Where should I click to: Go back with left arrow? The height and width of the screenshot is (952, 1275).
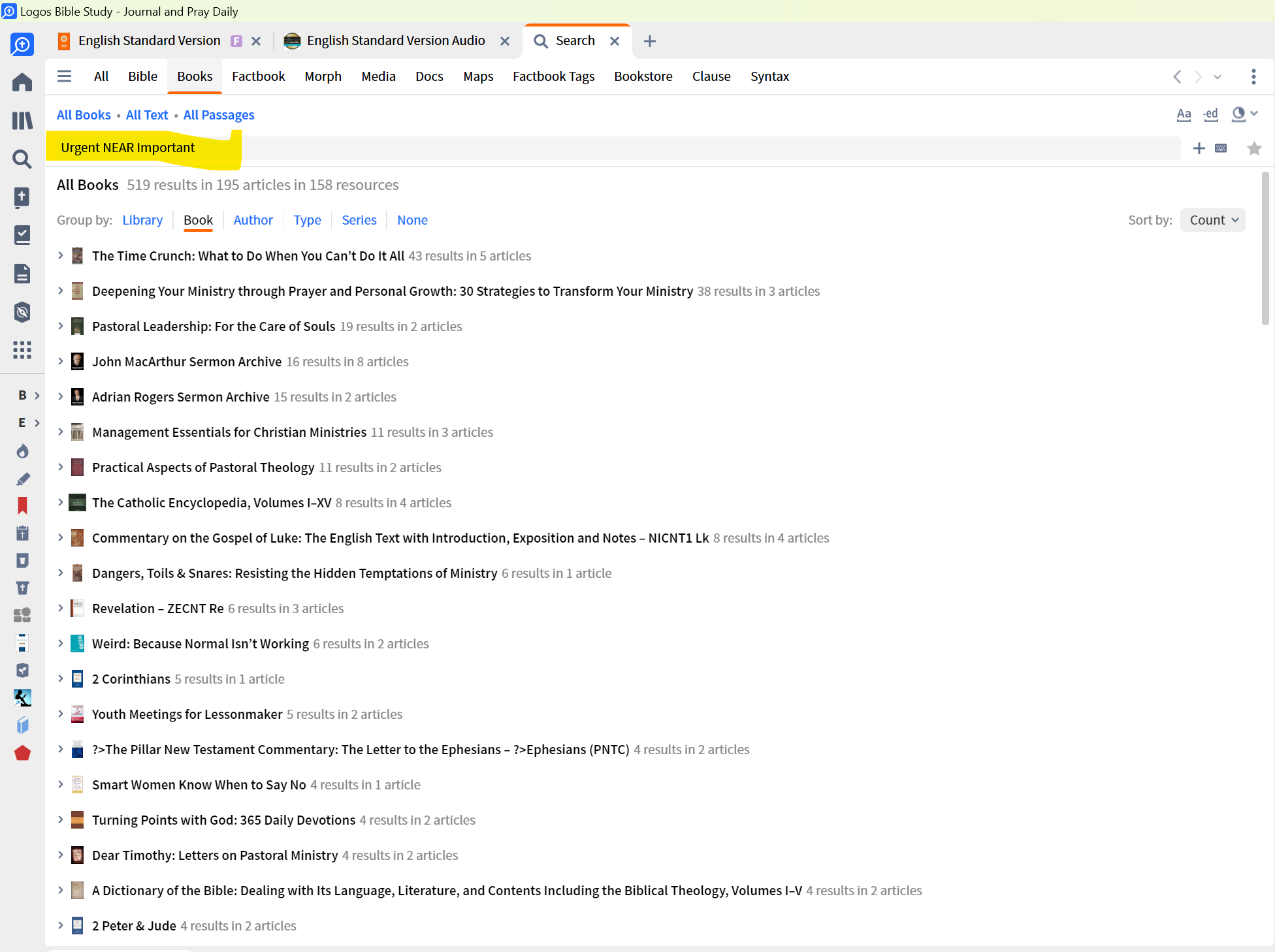[x=1177, y=76]
